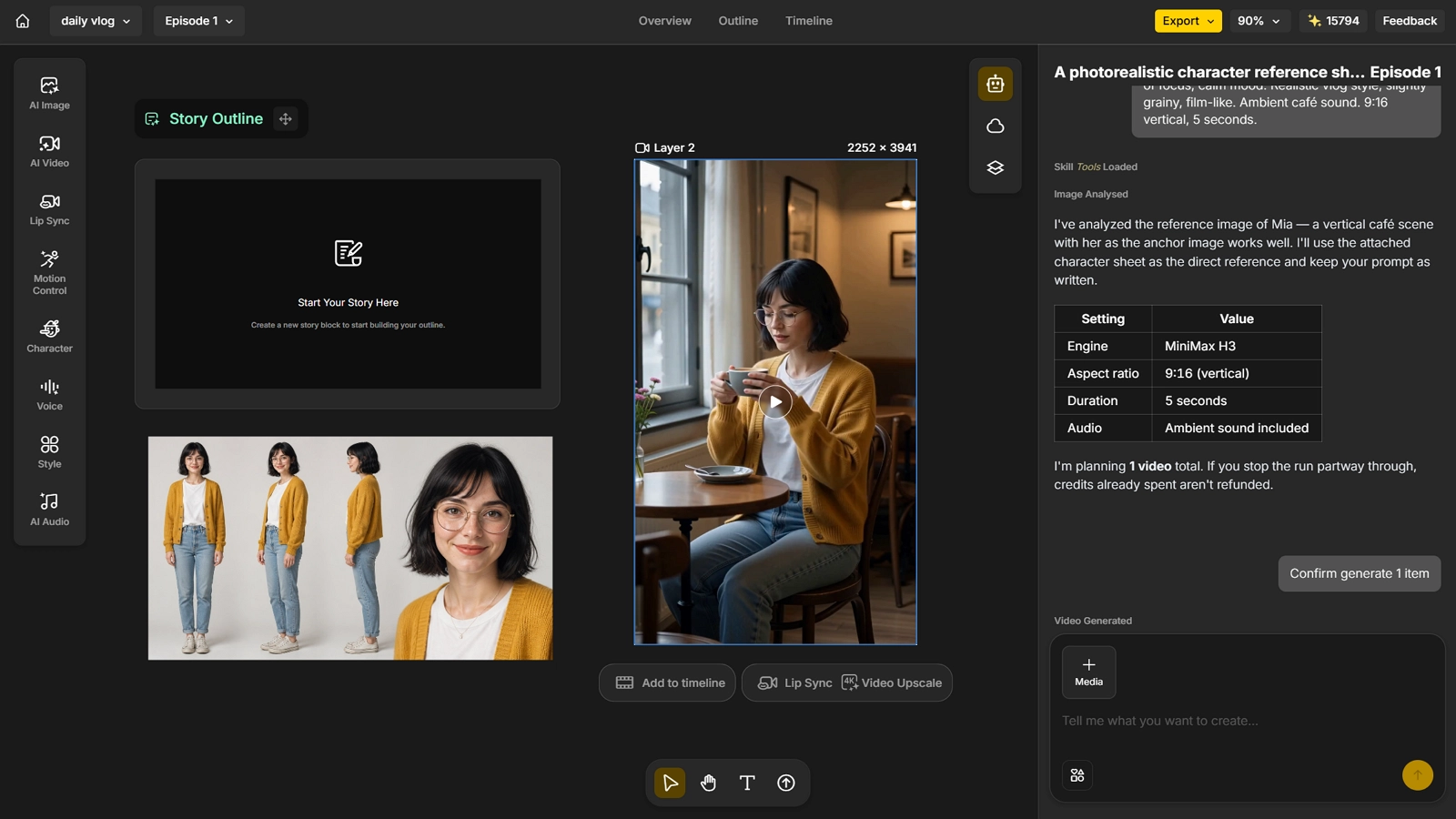The height and width of the screenshot is (819, 1456).
Task: Click the cloud icon in right toolbar
Action: click(995, 126)
